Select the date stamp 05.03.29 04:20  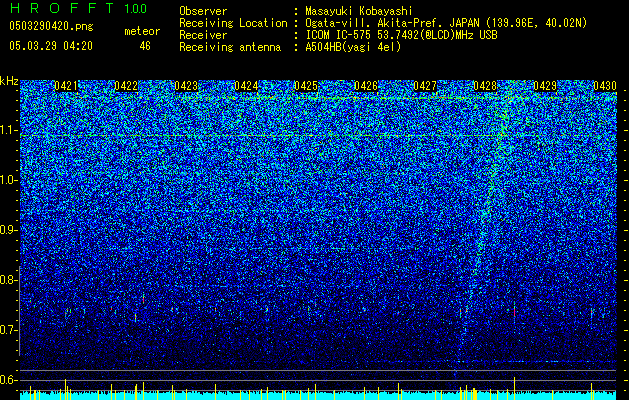[x=51, y=46]
